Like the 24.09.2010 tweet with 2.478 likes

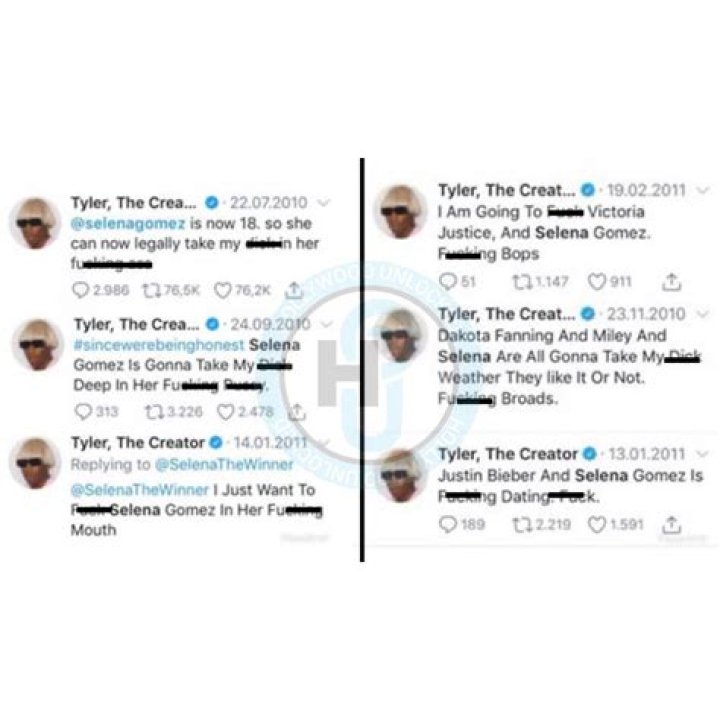coord(225,412)
